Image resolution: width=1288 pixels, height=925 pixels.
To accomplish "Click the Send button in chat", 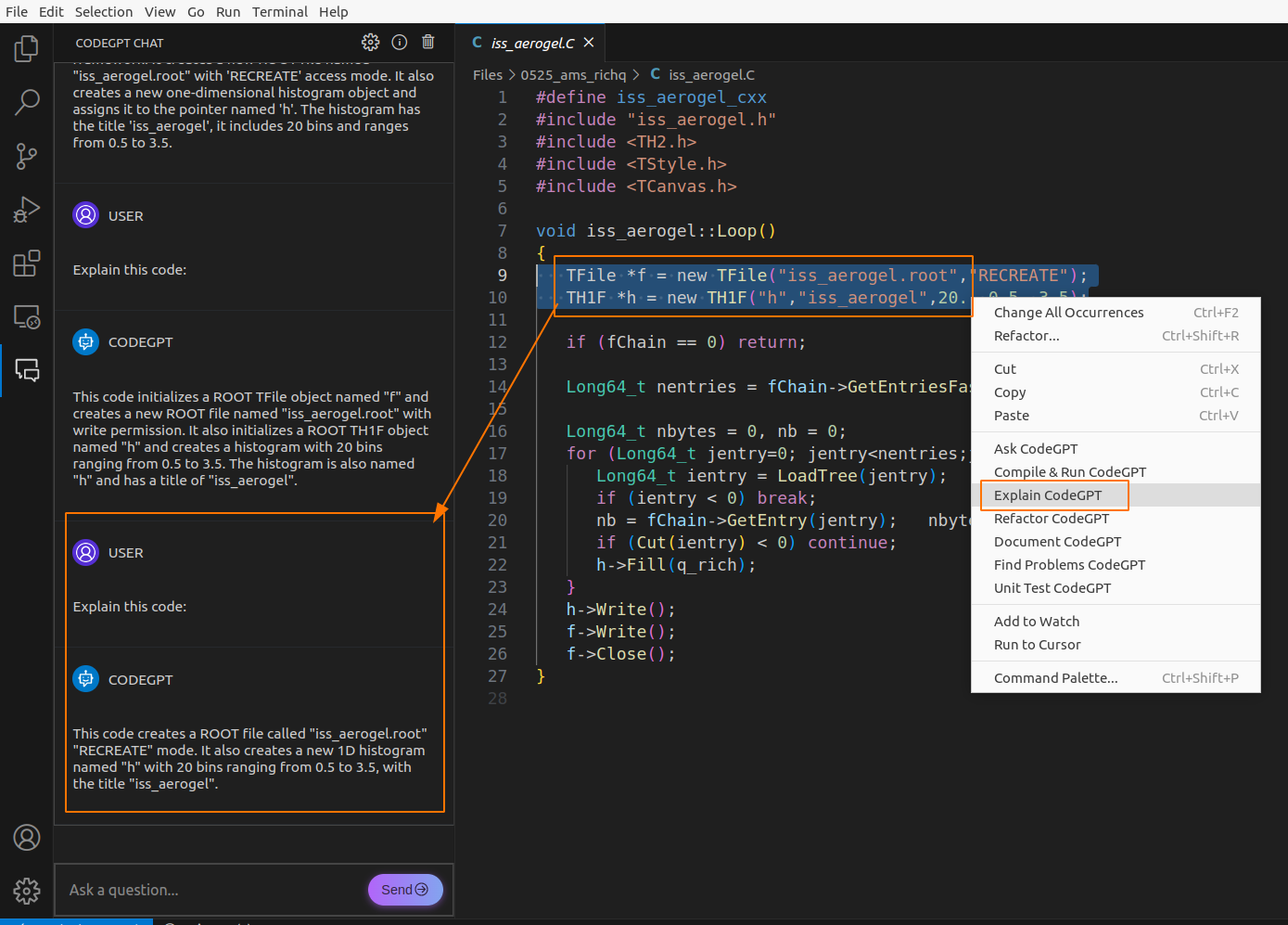I will [405, 890].
